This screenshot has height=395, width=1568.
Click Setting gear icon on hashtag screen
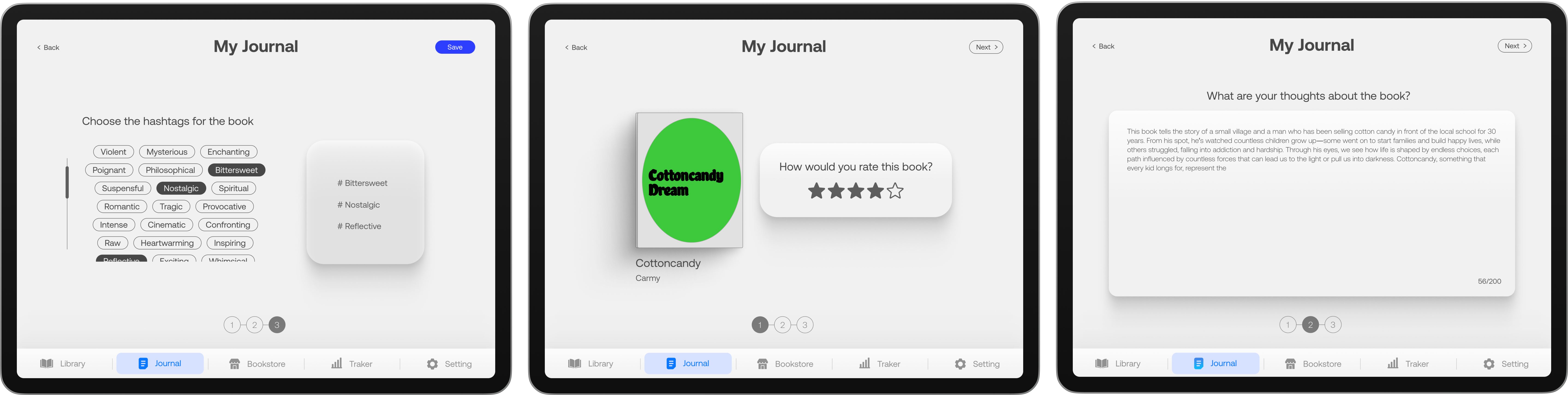(432, 363)
